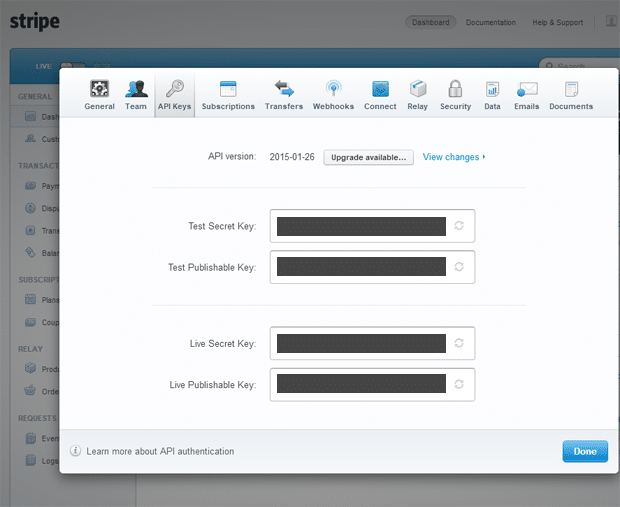This screenshot has width=620, height=507.
Task: Open the General settings tab
Action: (x=99, y=95)
